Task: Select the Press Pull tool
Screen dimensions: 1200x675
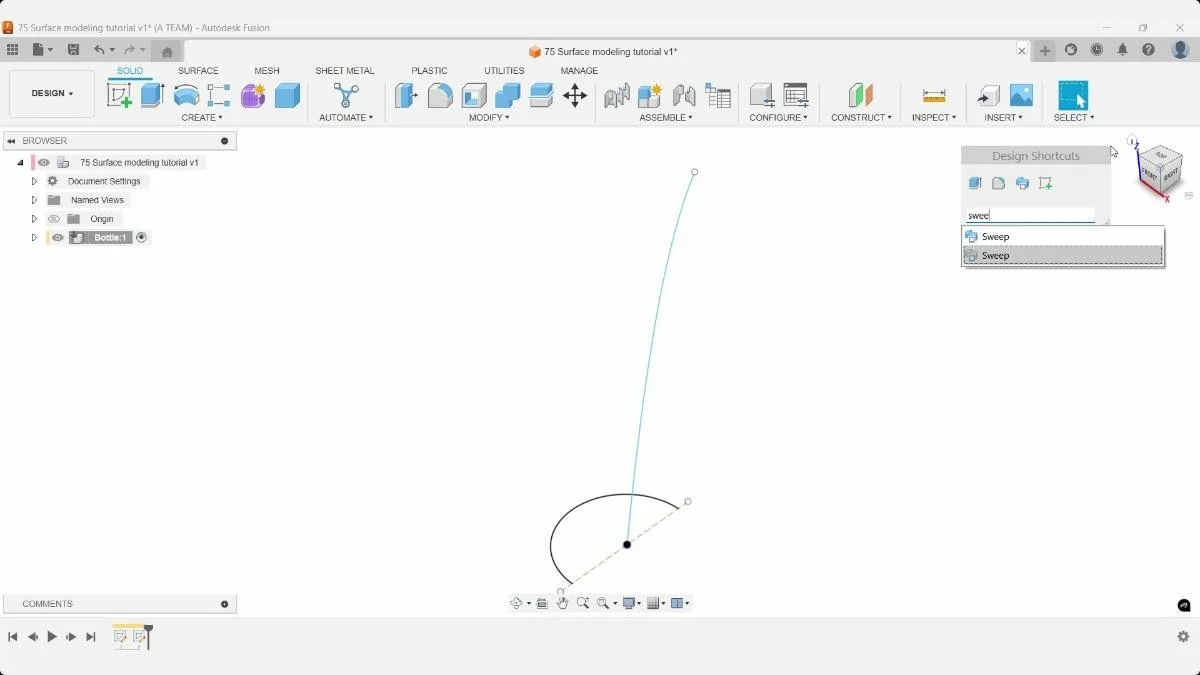Action: [406, 96]
